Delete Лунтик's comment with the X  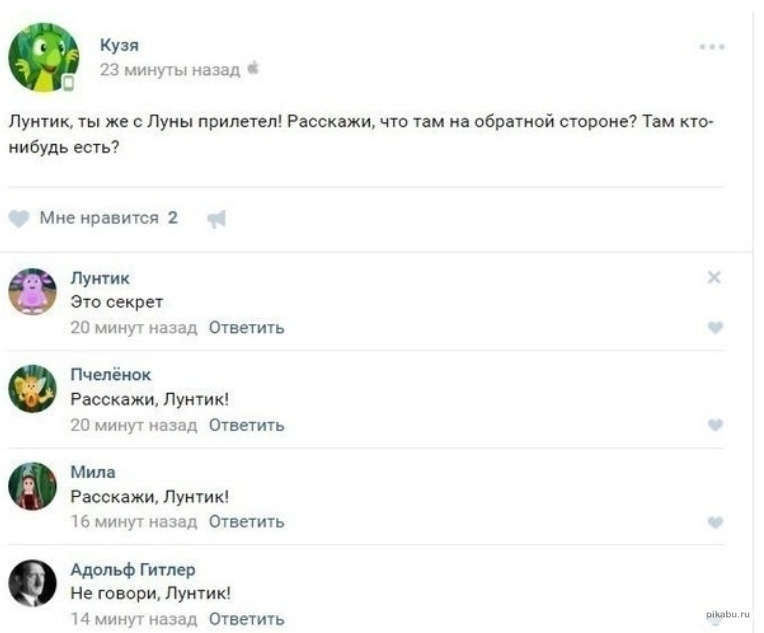714,278
